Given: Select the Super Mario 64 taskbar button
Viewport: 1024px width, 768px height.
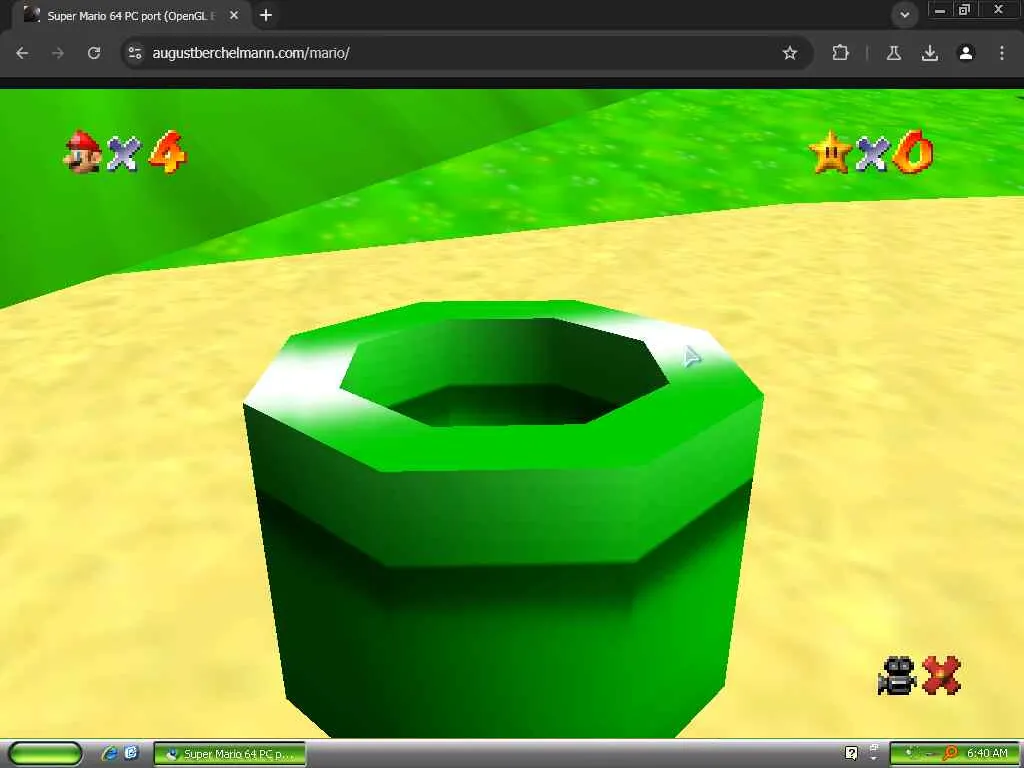Looking at the screenshot, I should coord(229,754).
